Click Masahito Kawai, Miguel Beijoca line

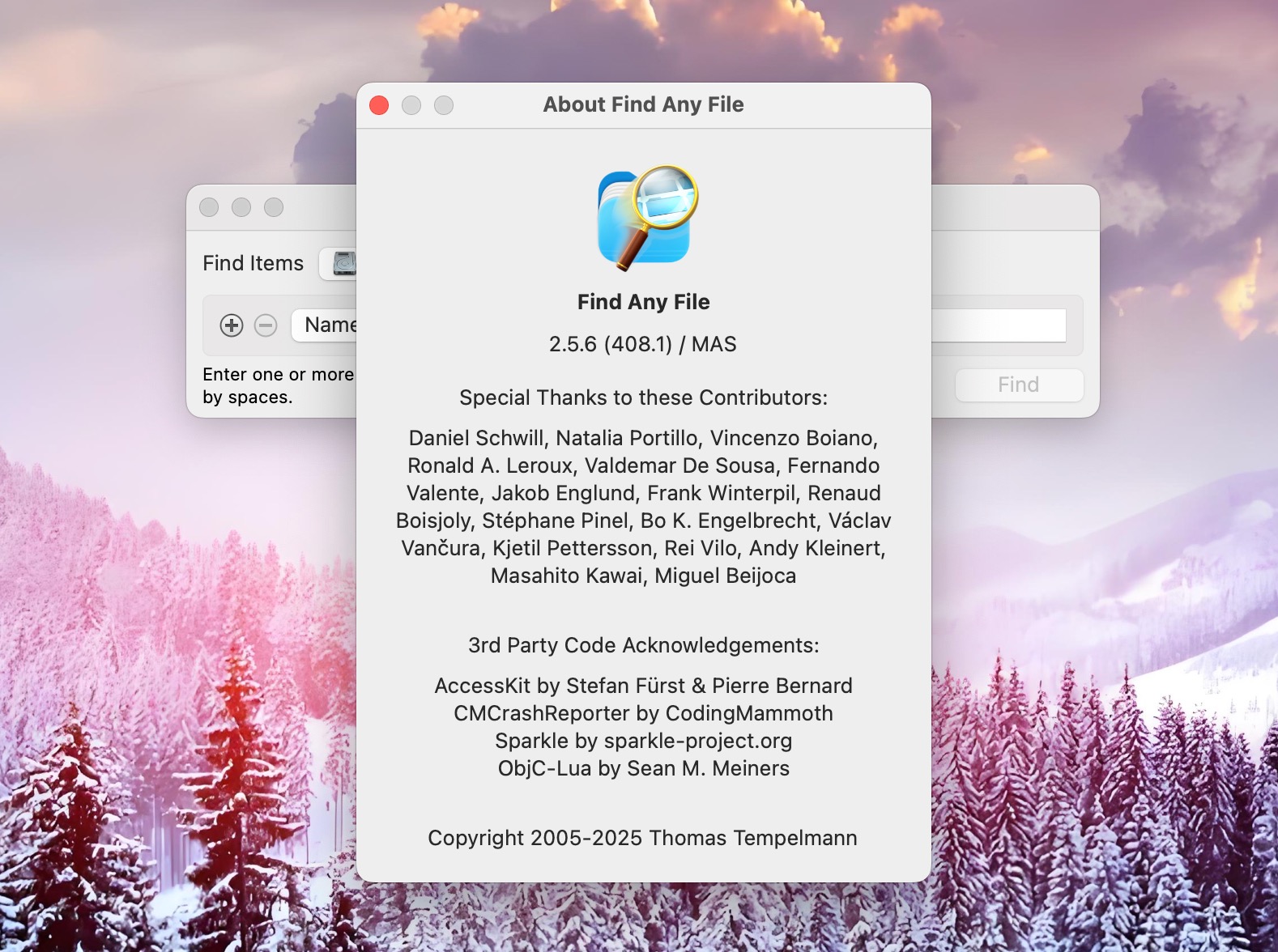coord(644,576)
